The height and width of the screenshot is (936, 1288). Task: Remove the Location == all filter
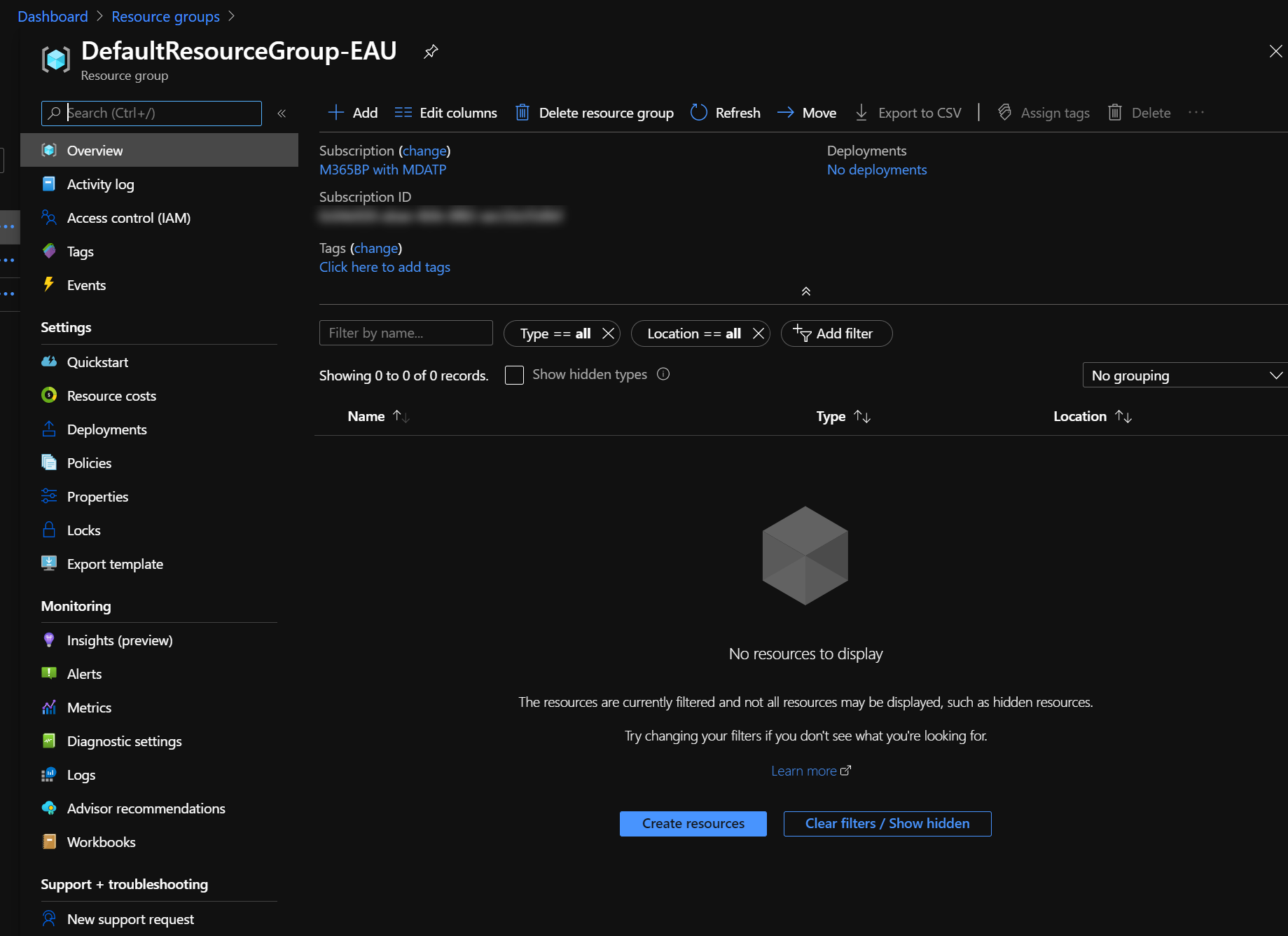758,333
